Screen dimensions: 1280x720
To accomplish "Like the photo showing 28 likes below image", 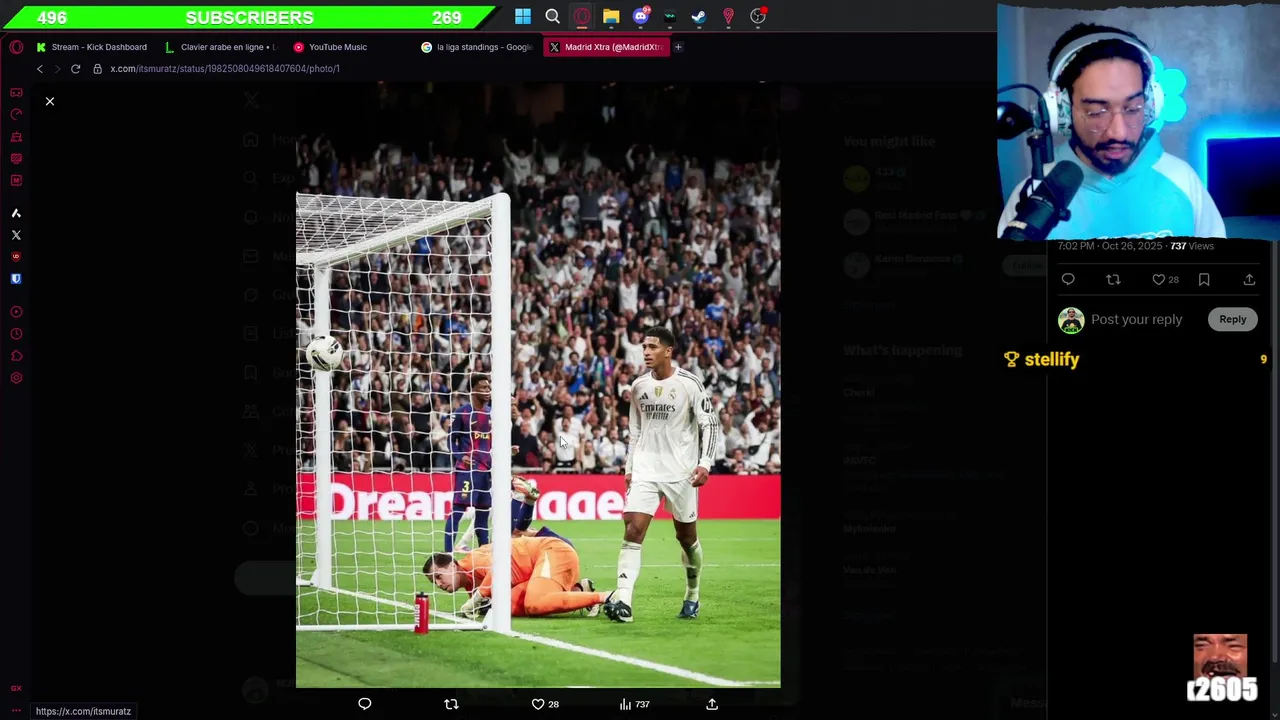I will tap(545, 704).
